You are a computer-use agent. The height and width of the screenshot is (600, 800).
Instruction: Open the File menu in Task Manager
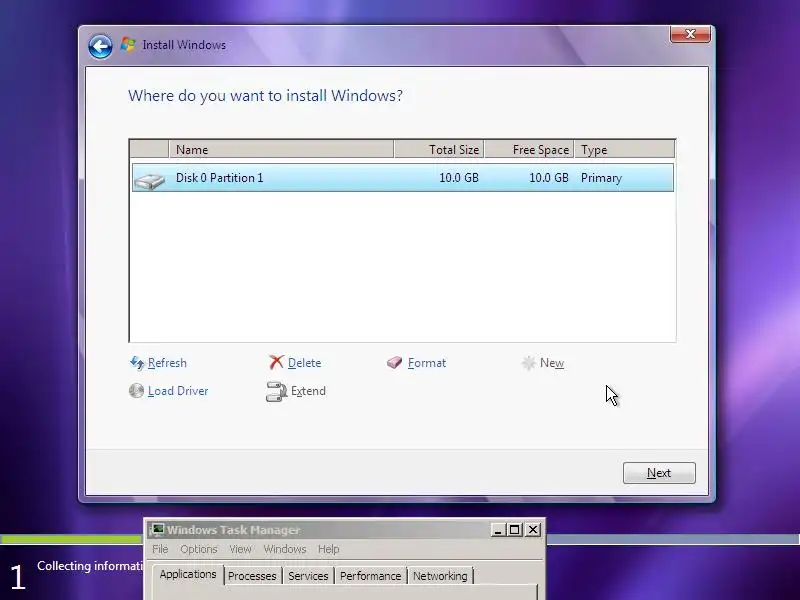tap(160, 549)
